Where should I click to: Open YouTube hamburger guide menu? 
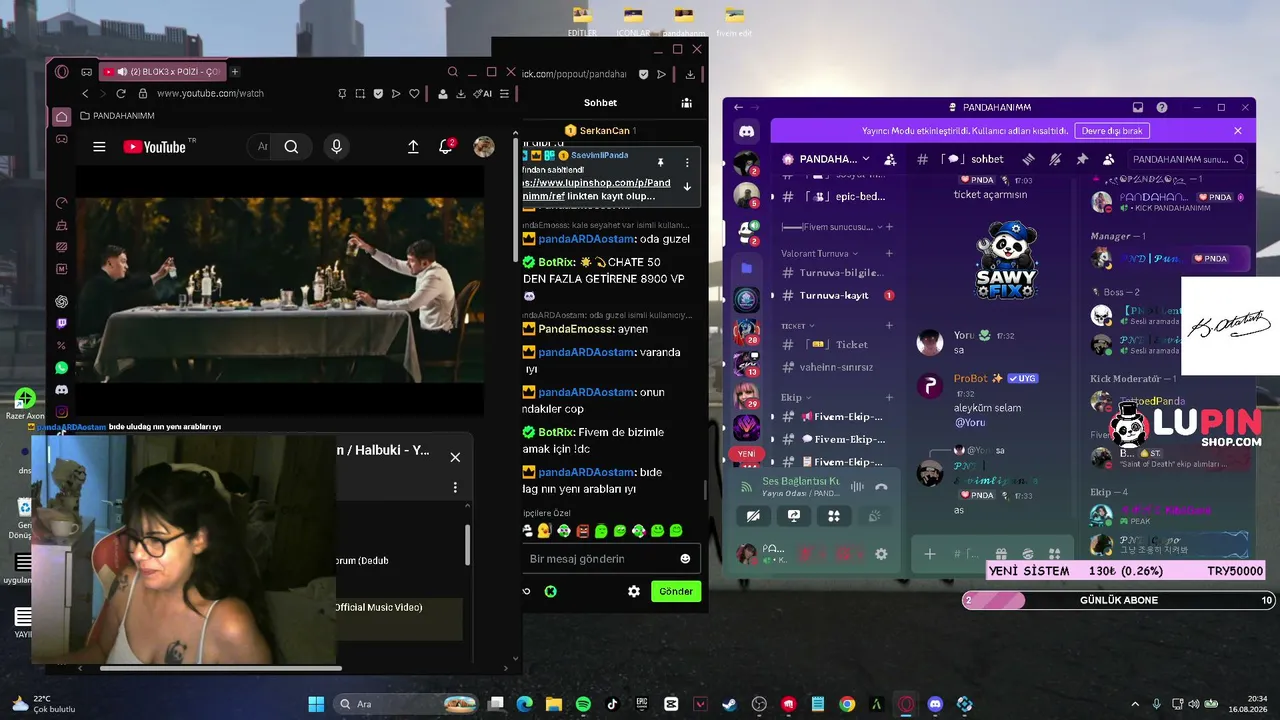coord(99,147)
